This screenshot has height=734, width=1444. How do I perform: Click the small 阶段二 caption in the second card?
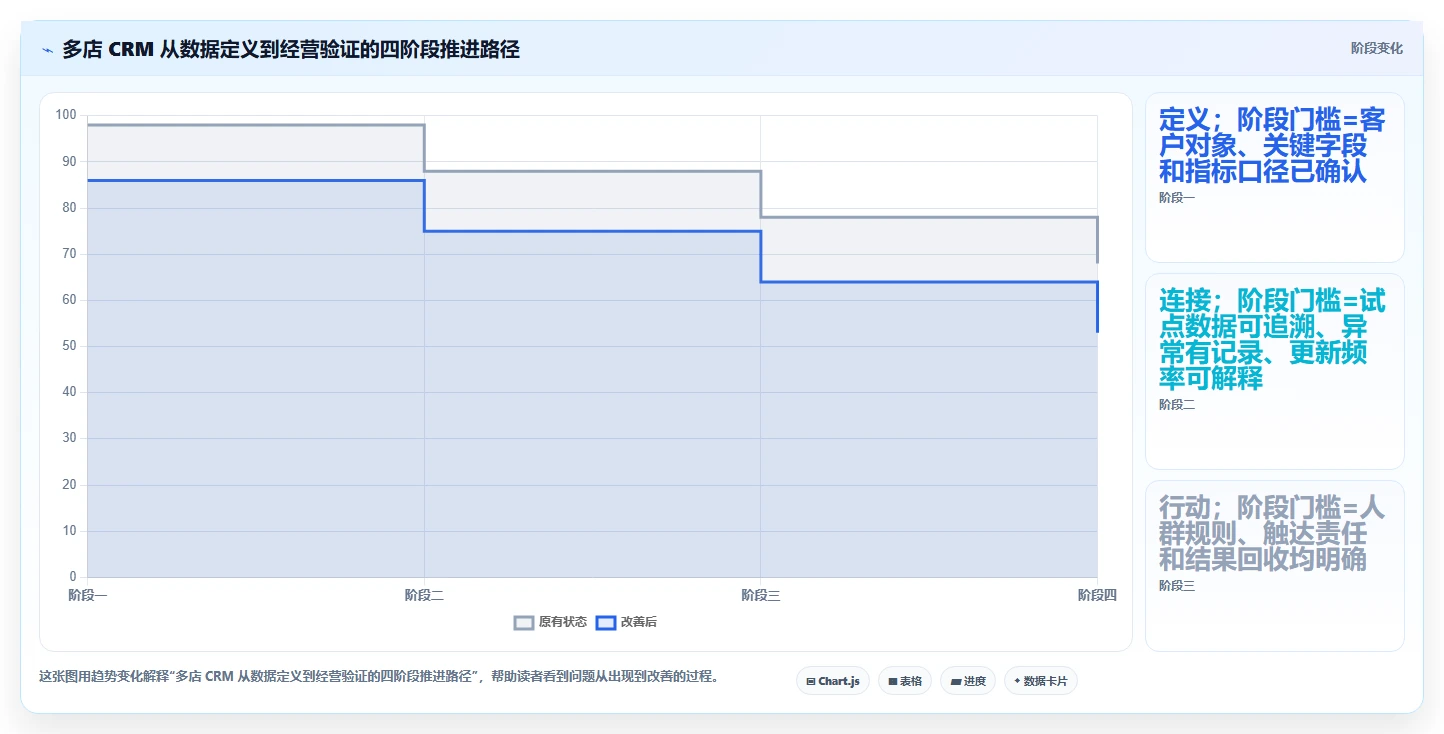(x=1177, y=405)
